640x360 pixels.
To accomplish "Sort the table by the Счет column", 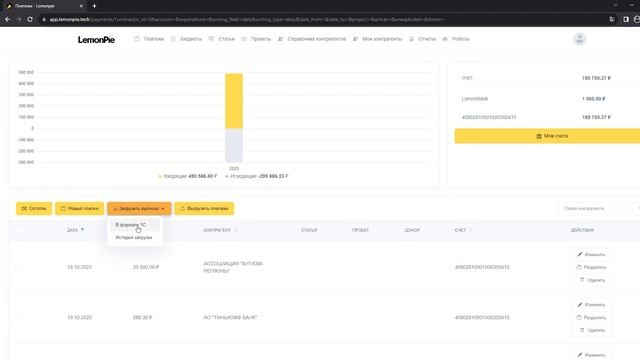I will point(463,230).
